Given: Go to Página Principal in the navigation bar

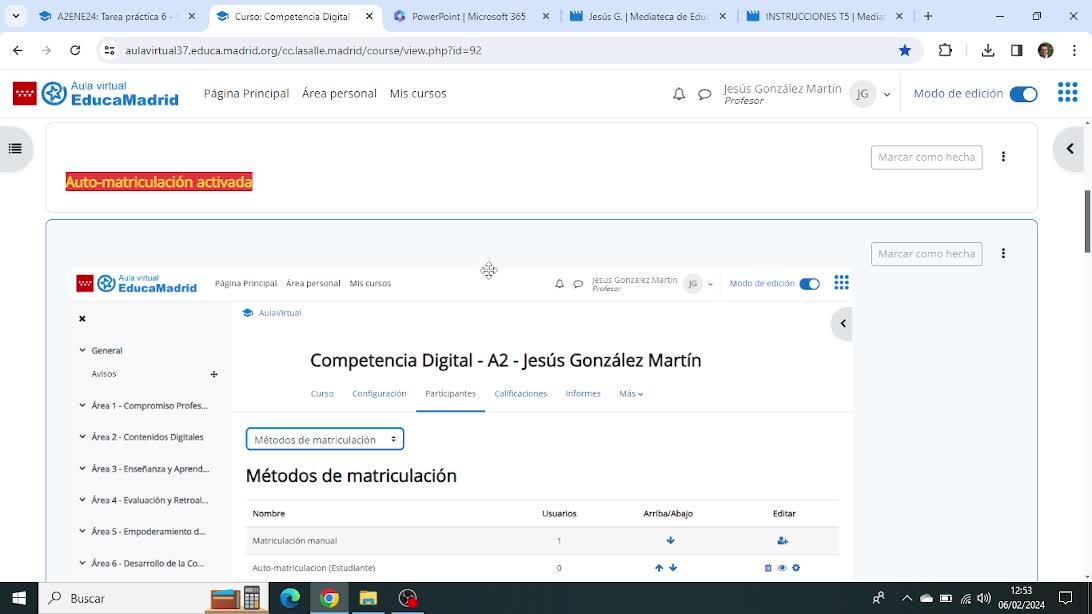Looking at the screenshot, I should [x=246, y=93].
